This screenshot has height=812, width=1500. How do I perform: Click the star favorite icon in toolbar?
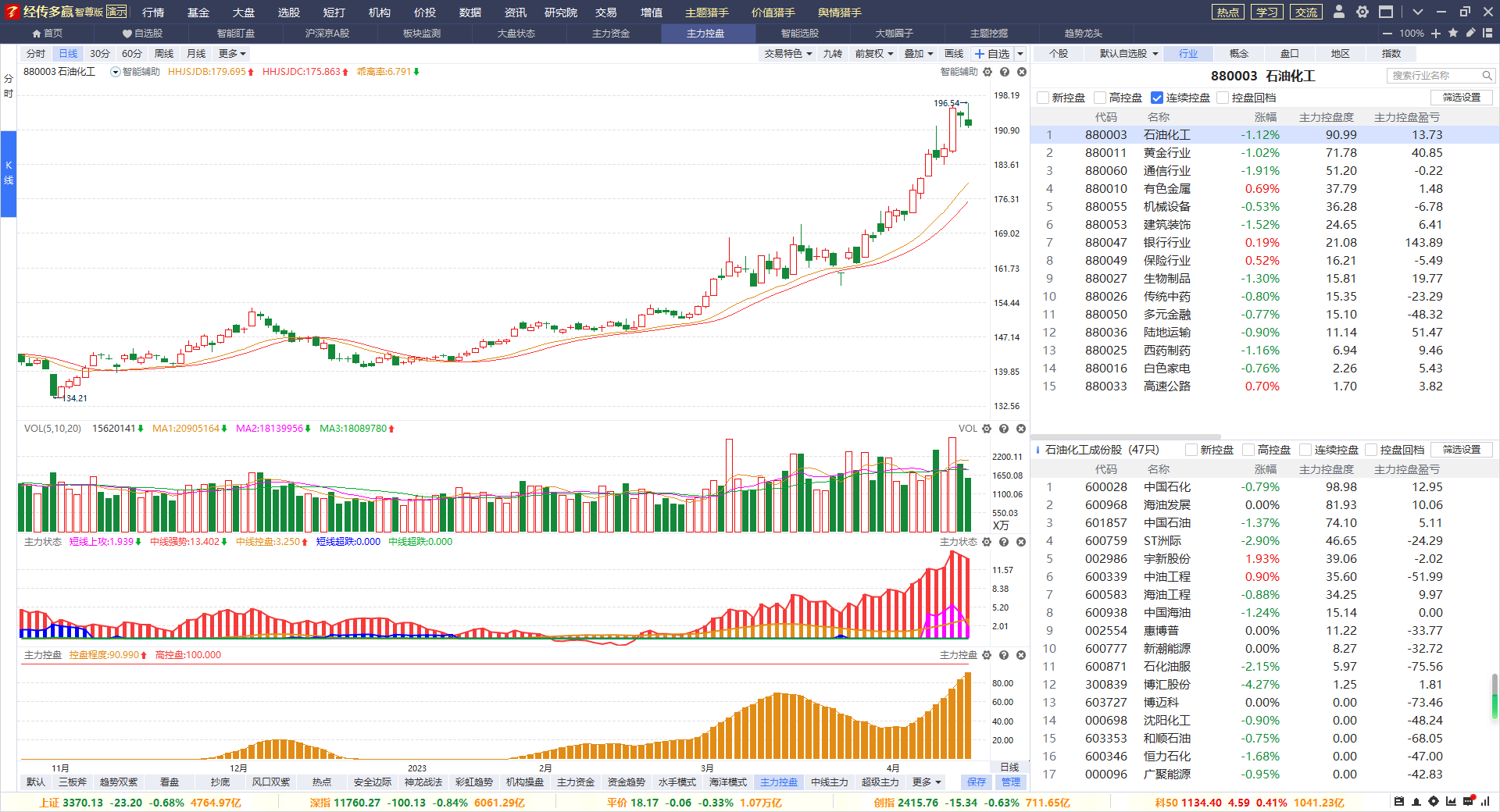click(x=1453, y=33)
